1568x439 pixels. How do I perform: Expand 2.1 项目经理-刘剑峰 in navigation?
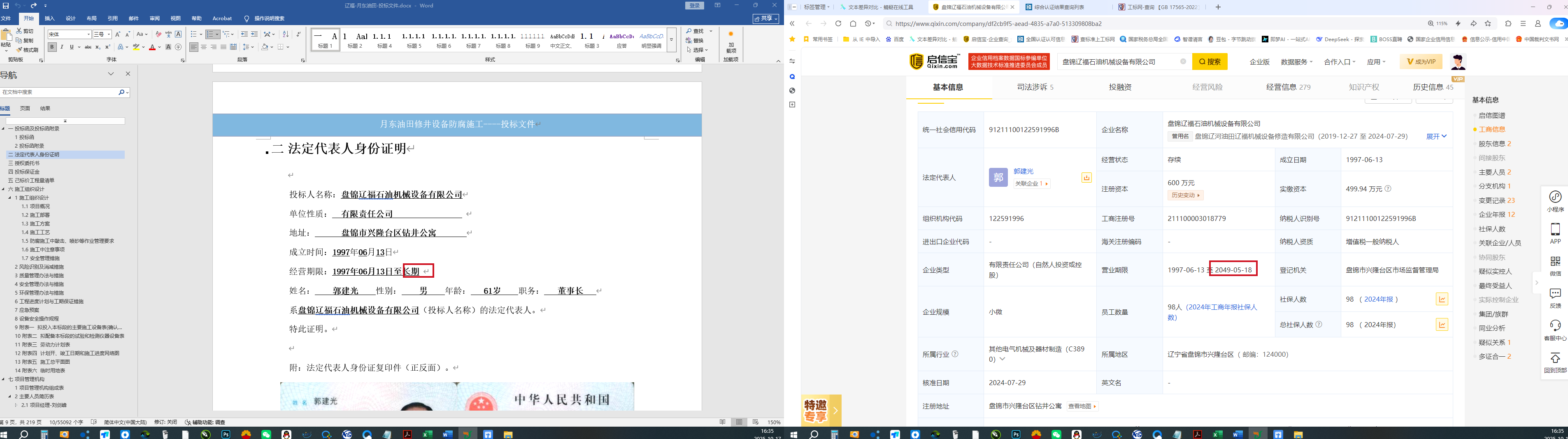(16, 405)
